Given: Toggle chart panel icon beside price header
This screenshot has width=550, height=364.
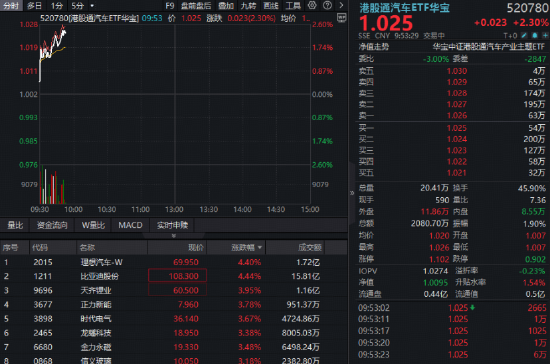Looking at the screenshot, I should tap(341, 18).
